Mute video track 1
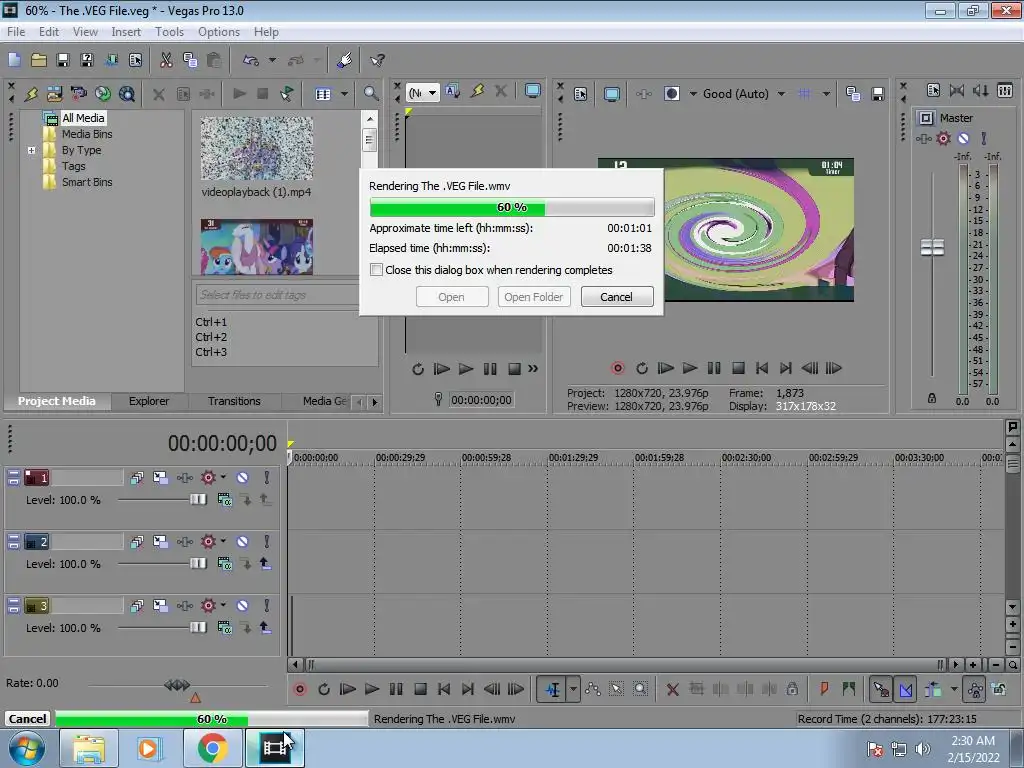This screenshot has height=768, width=1024. click(x=242, y=477)
